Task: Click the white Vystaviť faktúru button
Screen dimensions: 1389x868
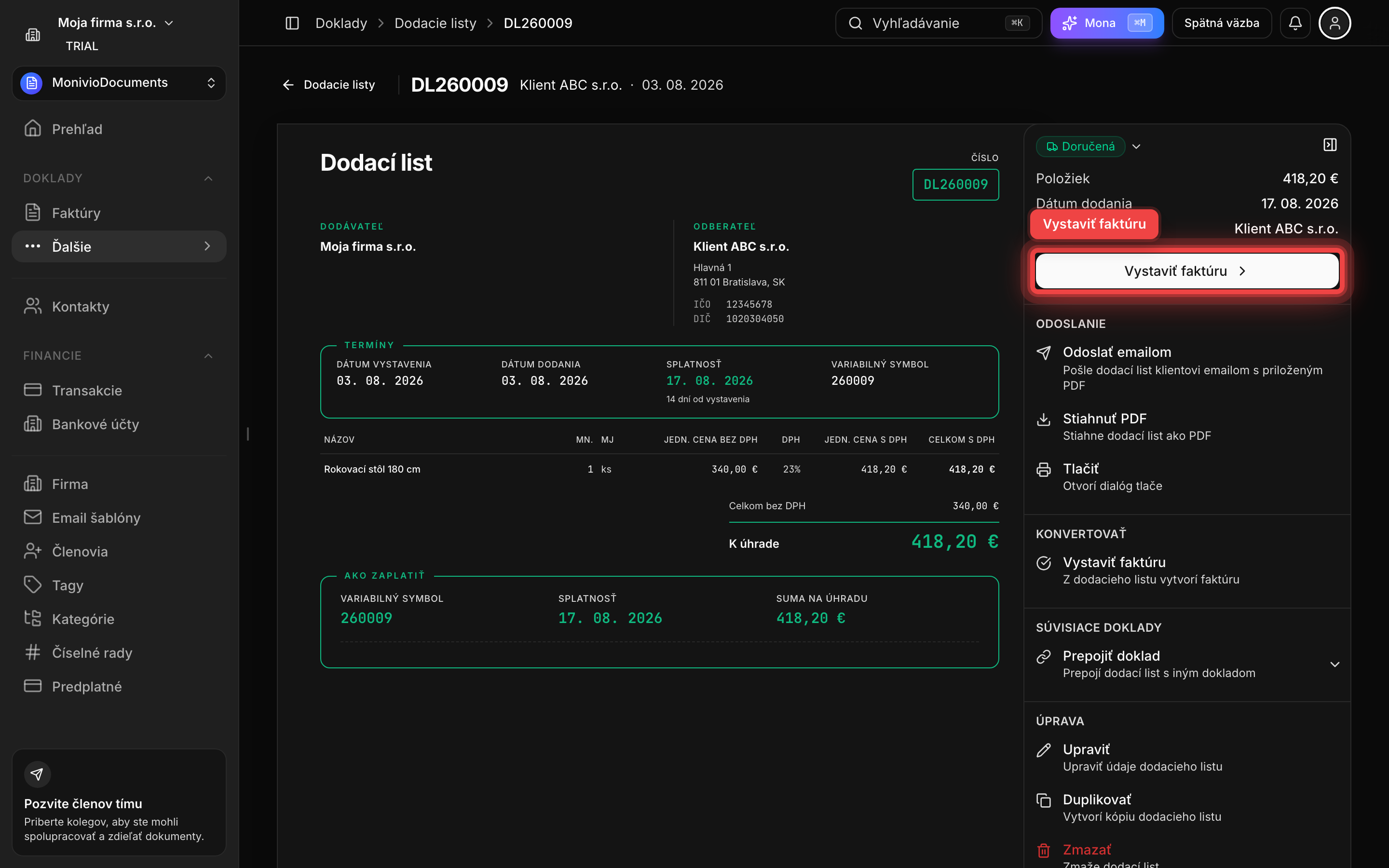Action: click(x=1187, y=271)
